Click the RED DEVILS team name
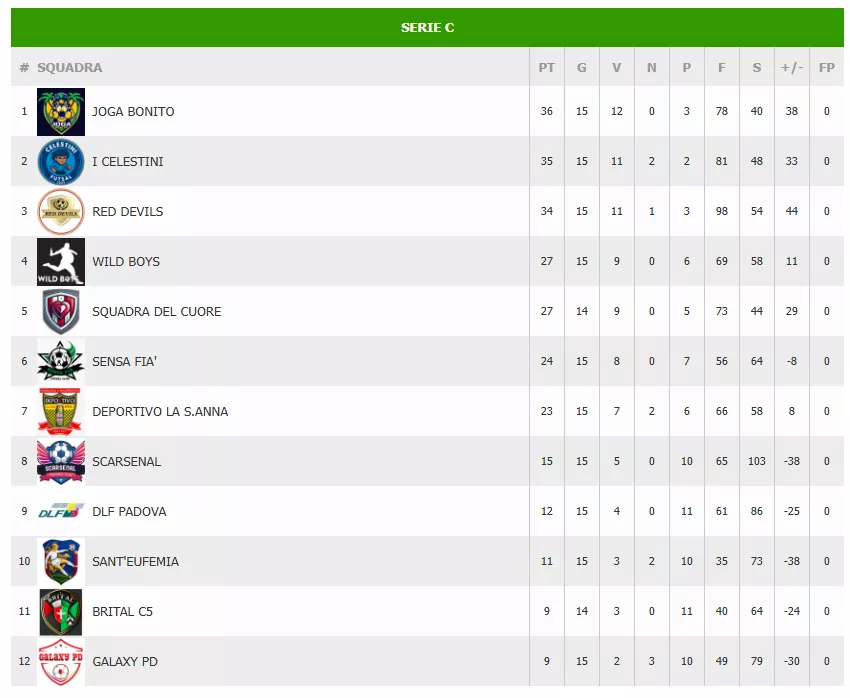This screenshot has height=698, width=850. pos(127,211)
